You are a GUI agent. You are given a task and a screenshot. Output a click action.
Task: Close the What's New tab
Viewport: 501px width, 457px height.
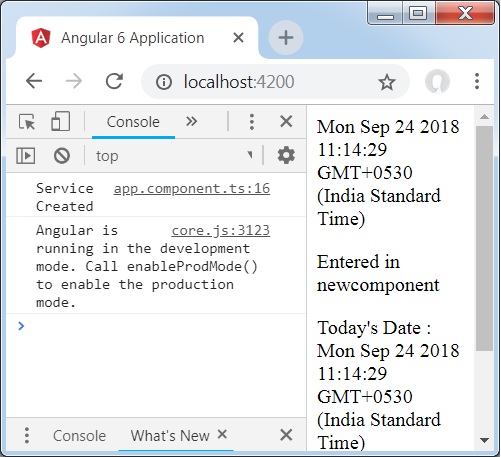click(222, 434)
